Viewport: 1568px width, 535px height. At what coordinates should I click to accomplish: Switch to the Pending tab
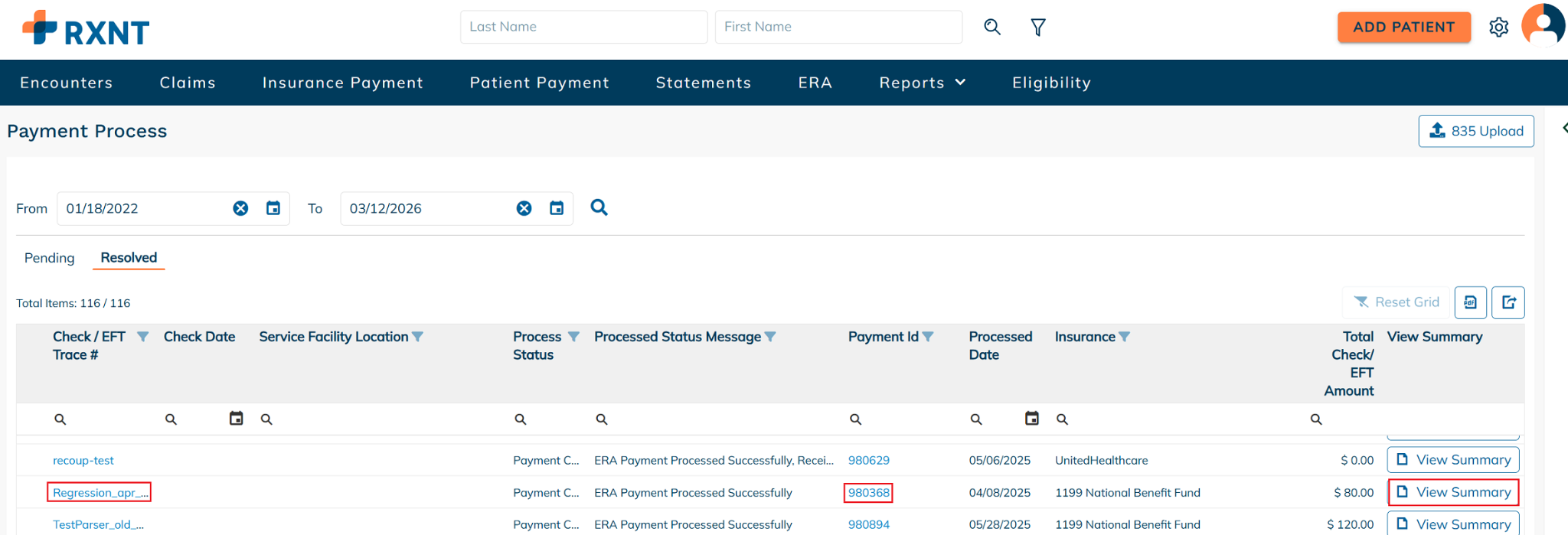(x=50, y=258)
